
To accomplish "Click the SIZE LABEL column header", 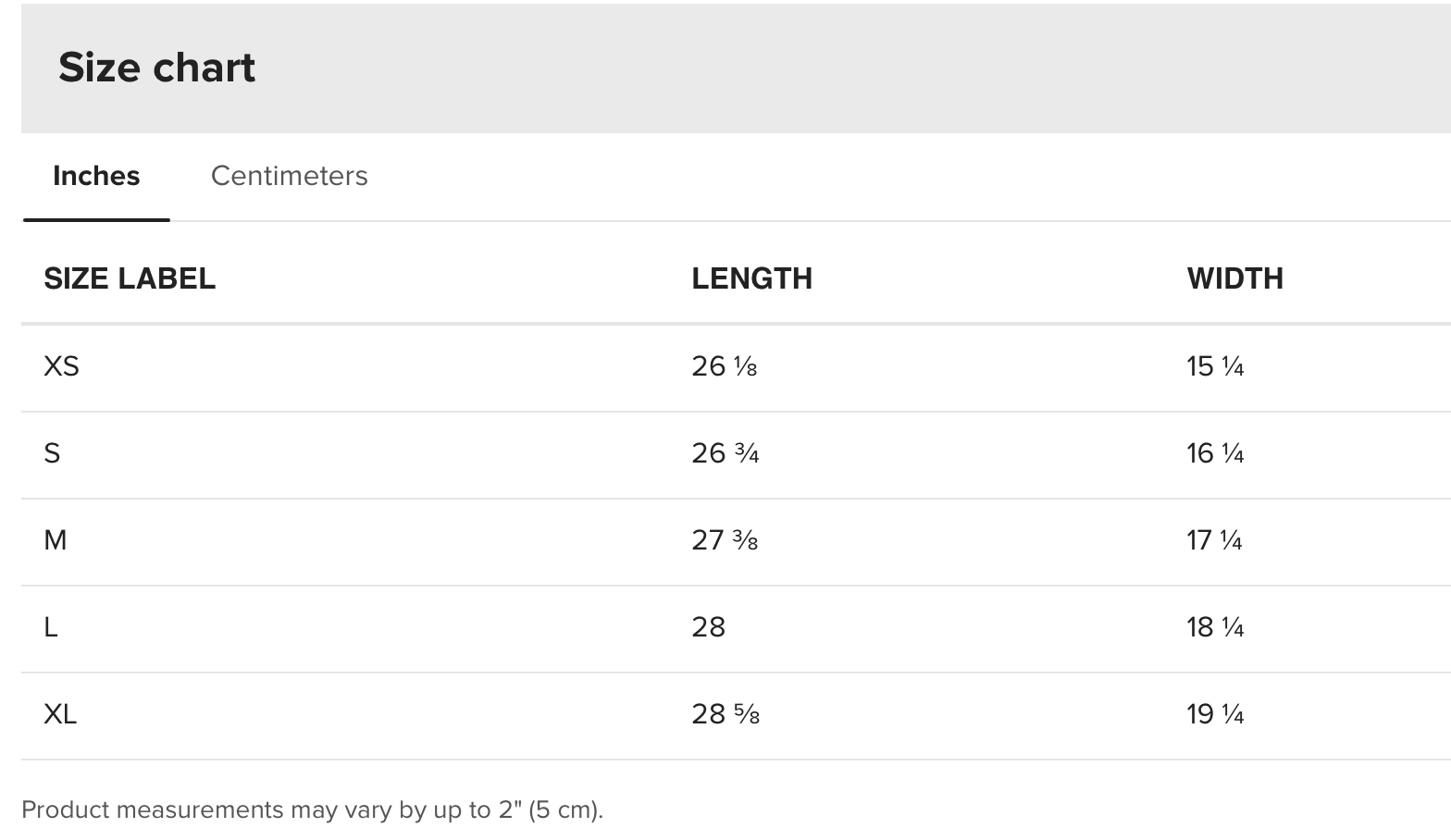I will point(130,278).
